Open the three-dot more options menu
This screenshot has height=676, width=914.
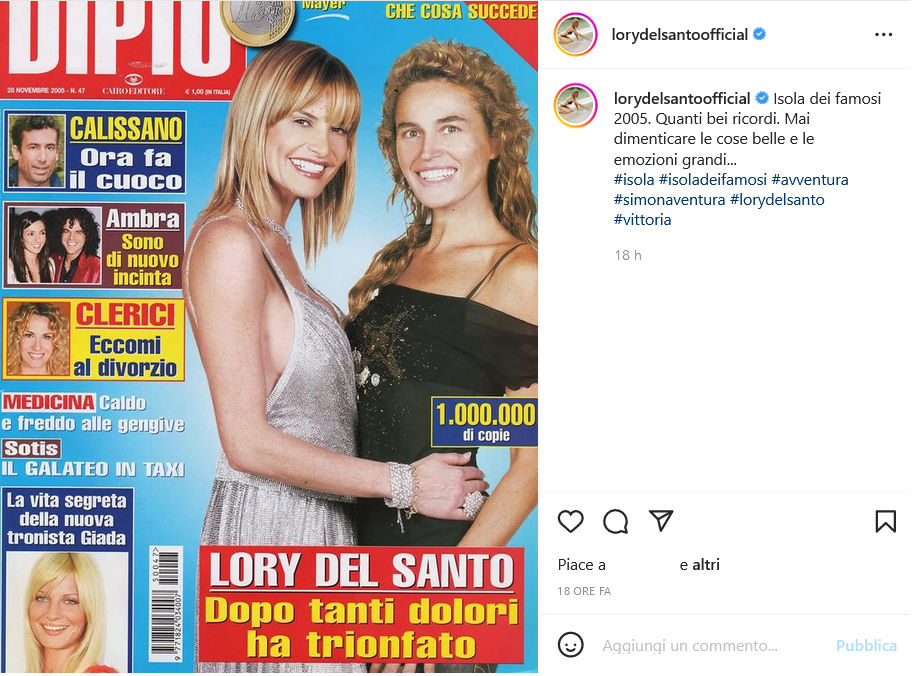(884, 35)
